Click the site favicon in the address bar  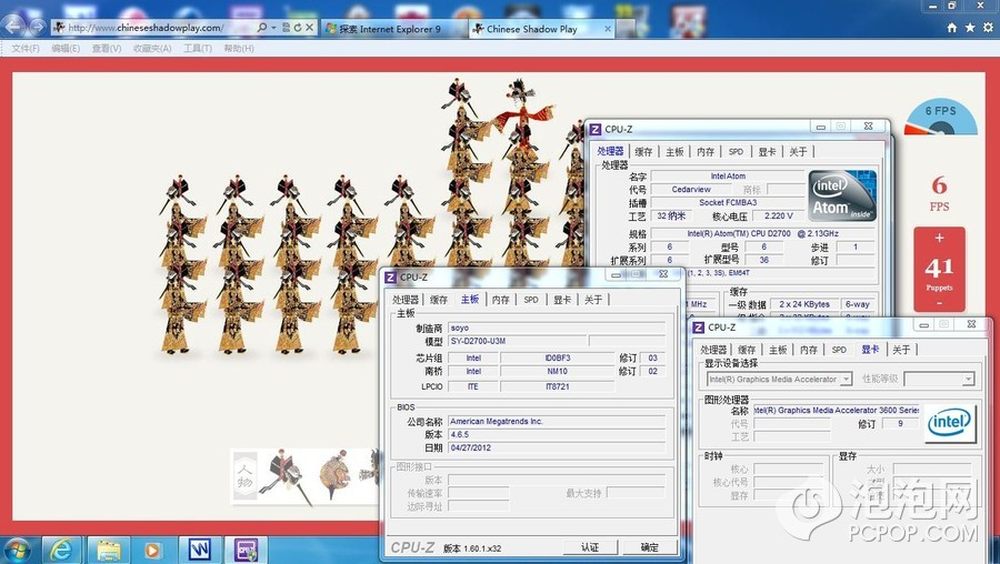click(x=59, y=27)
